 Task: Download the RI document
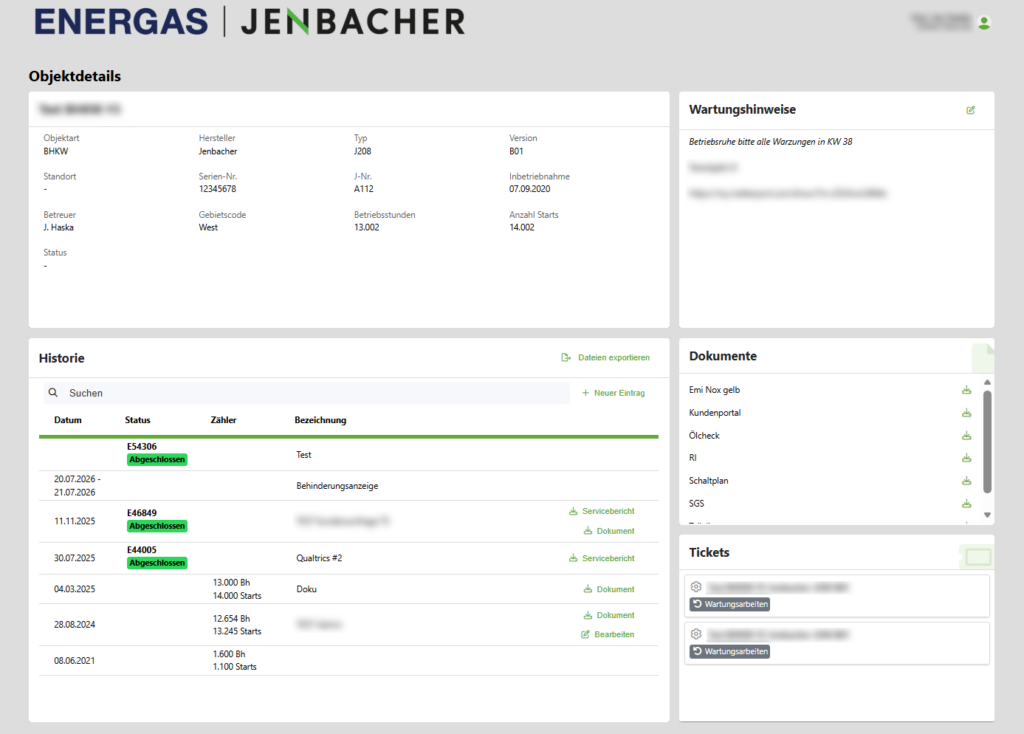click(x=967, y=458)
